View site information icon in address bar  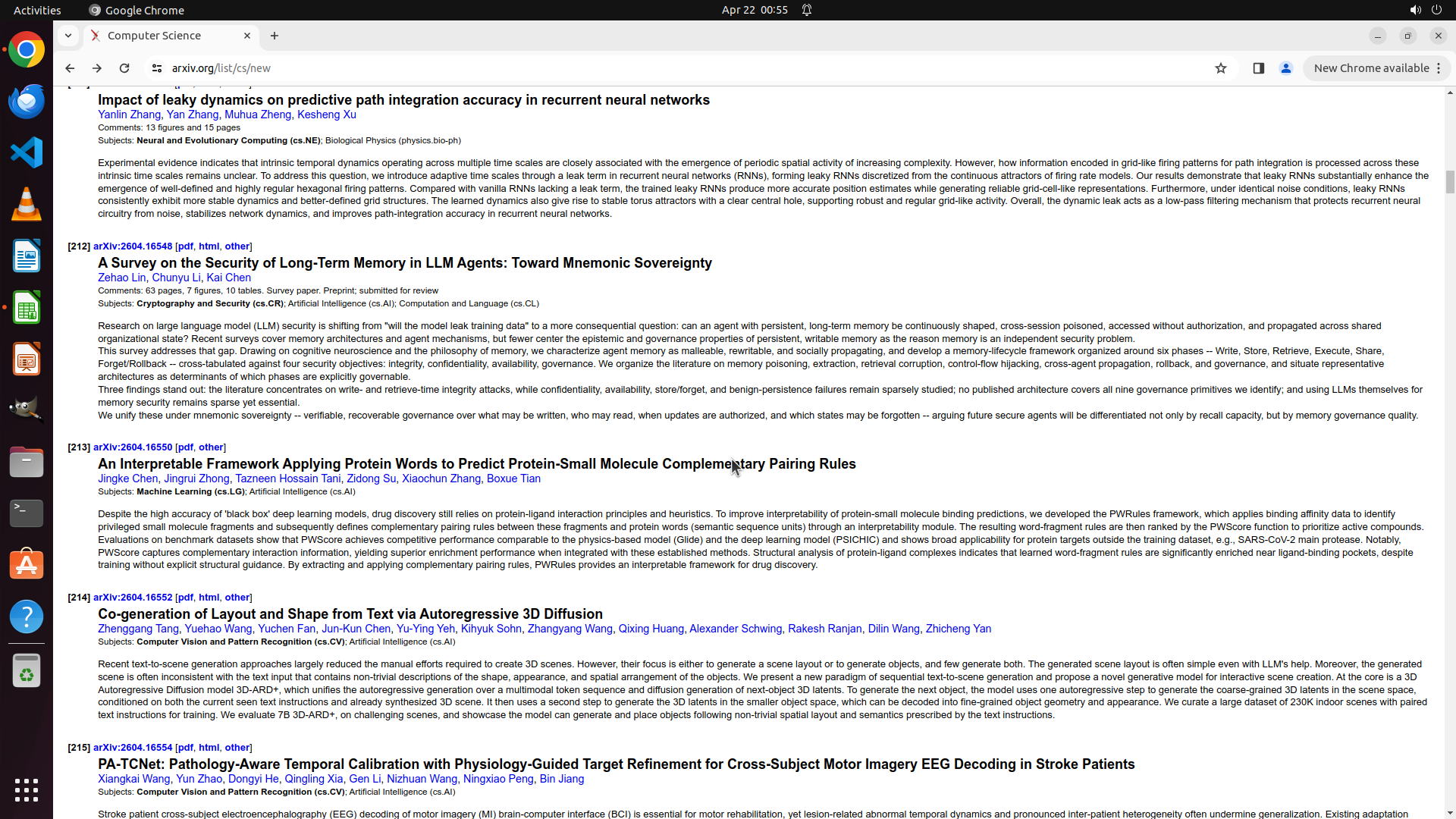coord(157,68)
